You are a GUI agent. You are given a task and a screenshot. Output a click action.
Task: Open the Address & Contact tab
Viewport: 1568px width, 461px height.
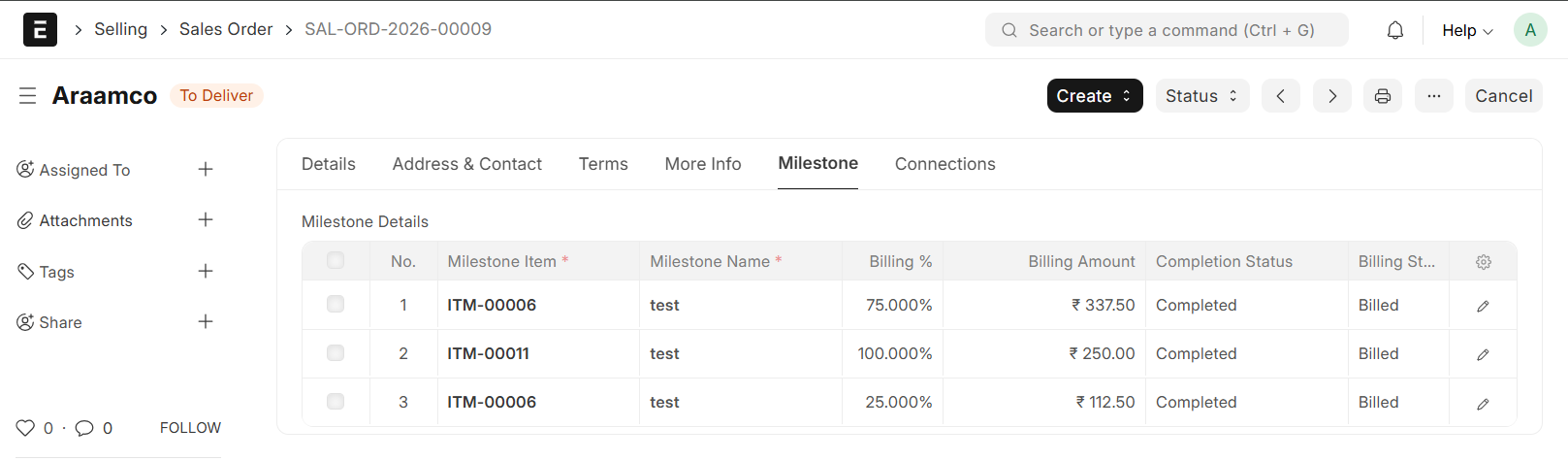tap(466, 164)
